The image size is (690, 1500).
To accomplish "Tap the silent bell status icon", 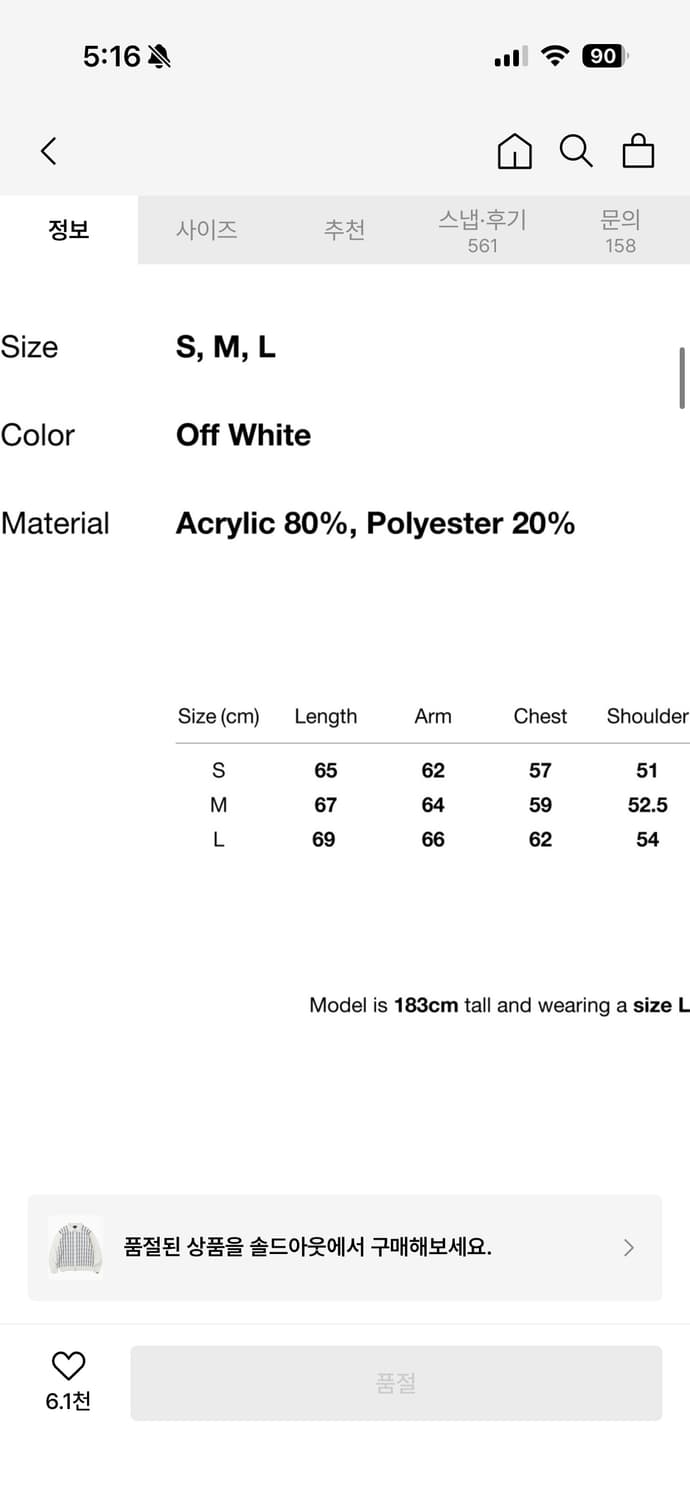I will pos(159,57).
